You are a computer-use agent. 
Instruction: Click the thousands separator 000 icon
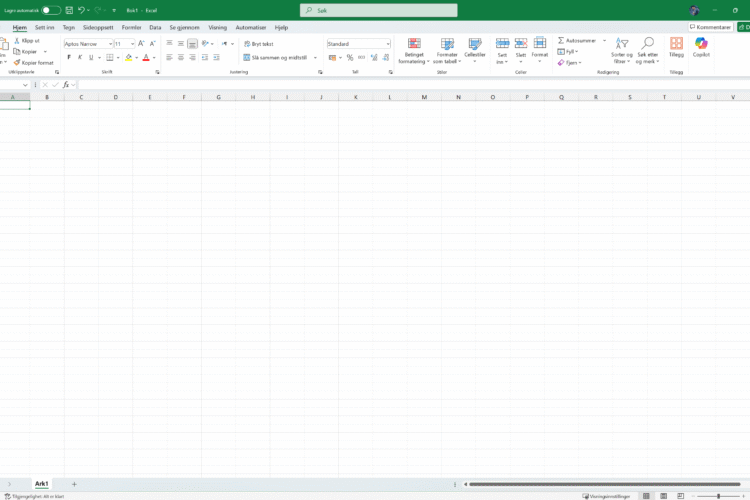pyautogui.click(x=362, y=57)
